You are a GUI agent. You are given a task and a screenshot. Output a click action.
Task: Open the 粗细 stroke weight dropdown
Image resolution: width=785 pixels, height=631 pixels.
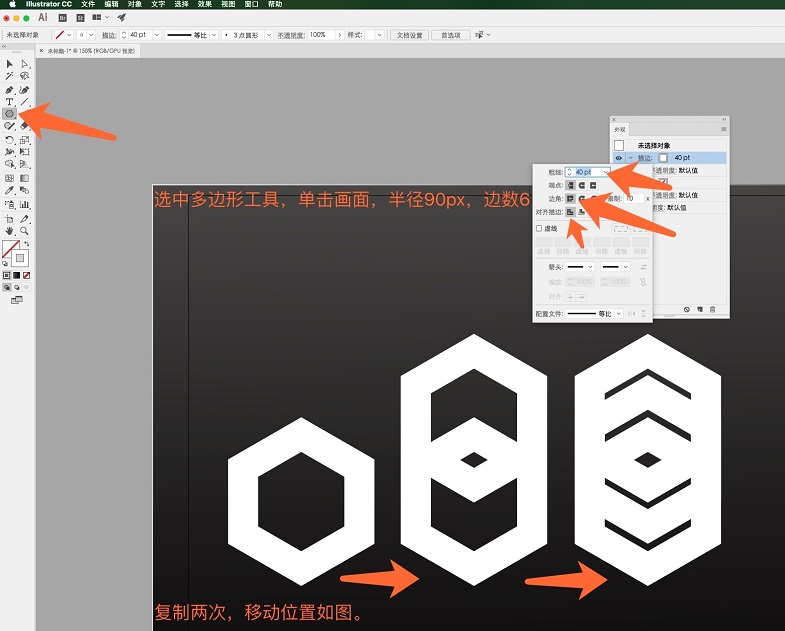pyautogui.click(x=606, y=172)
